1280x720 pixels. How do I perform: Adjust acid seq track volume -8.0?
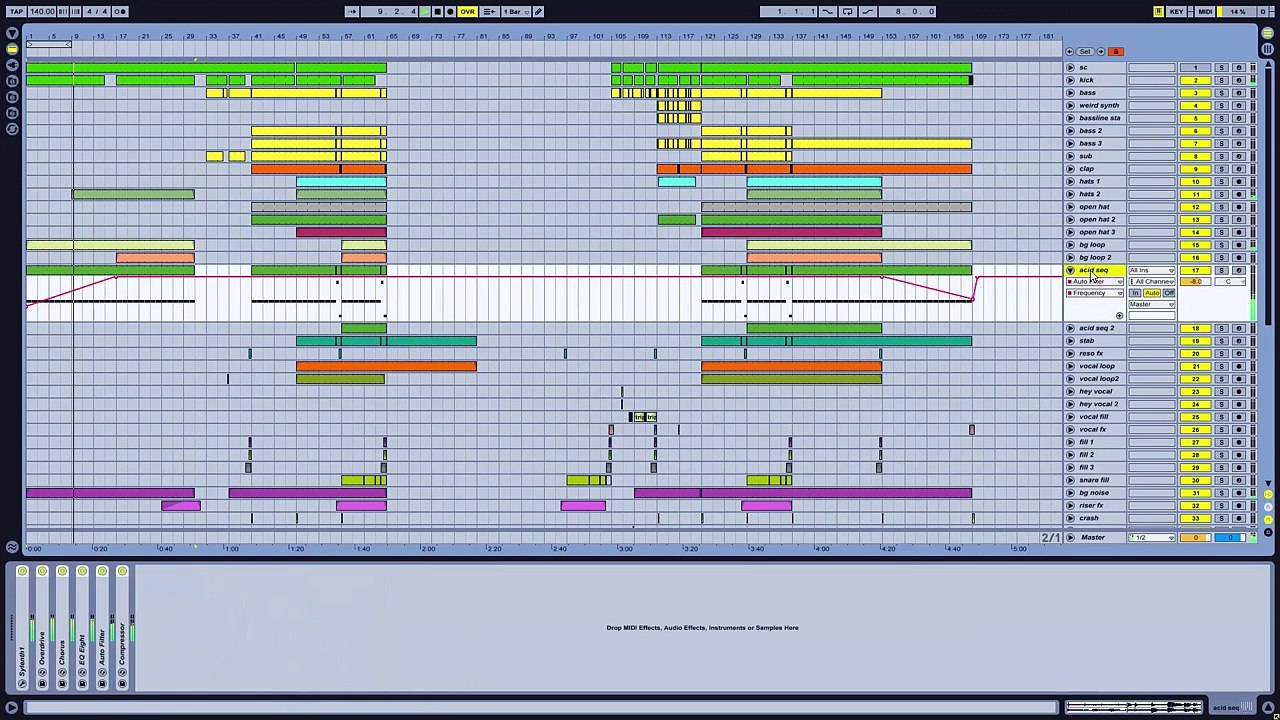click(1196, 282)
